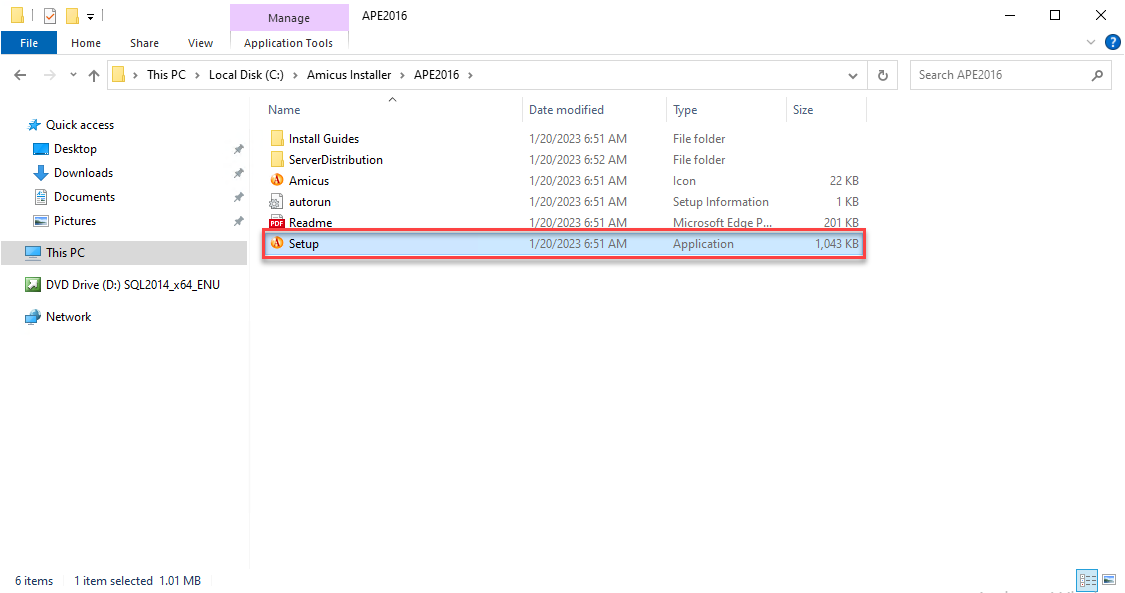Click '1 item selected 1.01 MB' status
Screen dimensions: 1125x593
coord(137,581)
